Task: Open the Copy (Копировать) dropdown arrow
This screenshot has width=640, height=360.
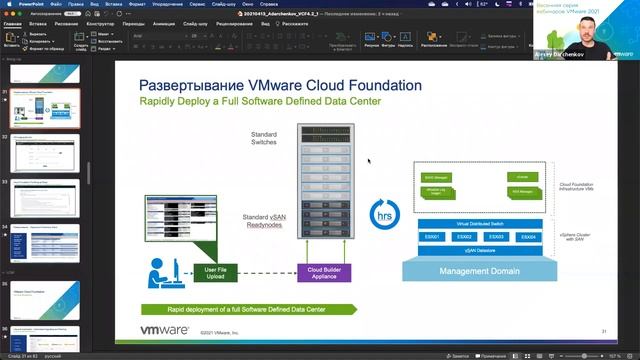Action: 53,42
